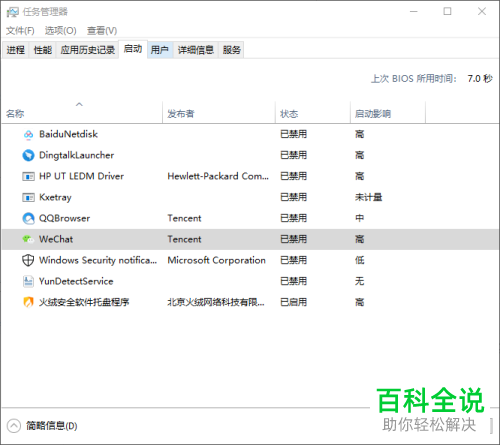Viewport: 500px width, 445px height.
Task: Click Hewlett-Packard Com... publisher cell
Action: 218,176
